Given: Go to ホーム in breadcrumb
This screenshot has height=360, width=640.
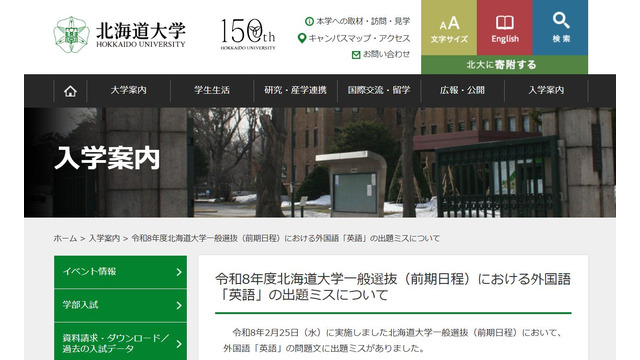Looking at the screenshot, I should tap(65, 238).
